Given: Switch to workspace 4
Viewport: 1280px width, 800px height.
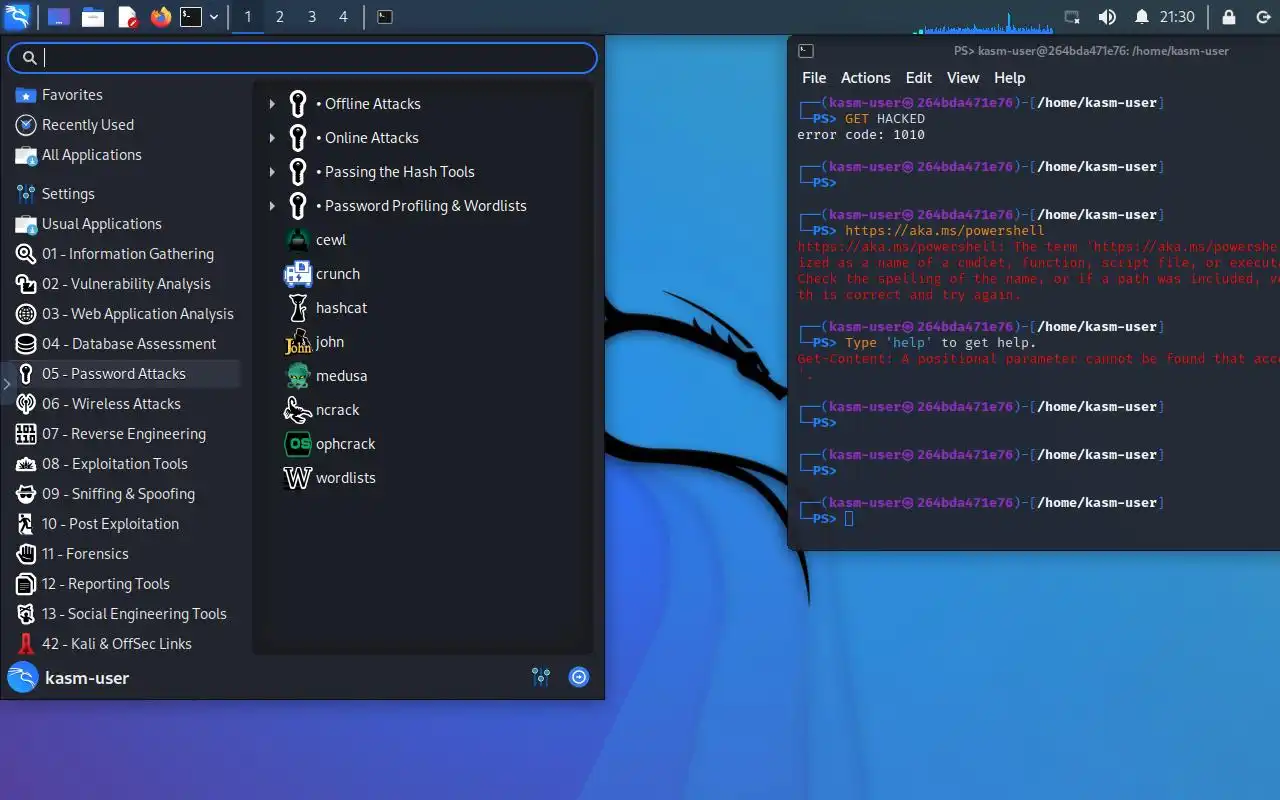Looking at the screenshot, I should pos(344,17).
